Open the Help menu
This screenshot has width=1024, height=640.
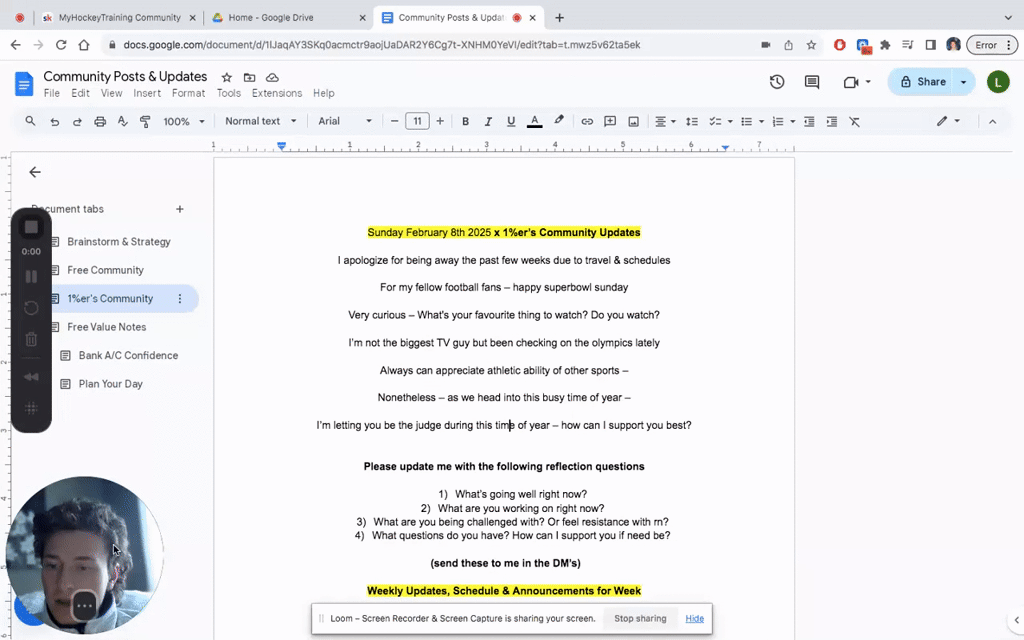pos(323,93)
